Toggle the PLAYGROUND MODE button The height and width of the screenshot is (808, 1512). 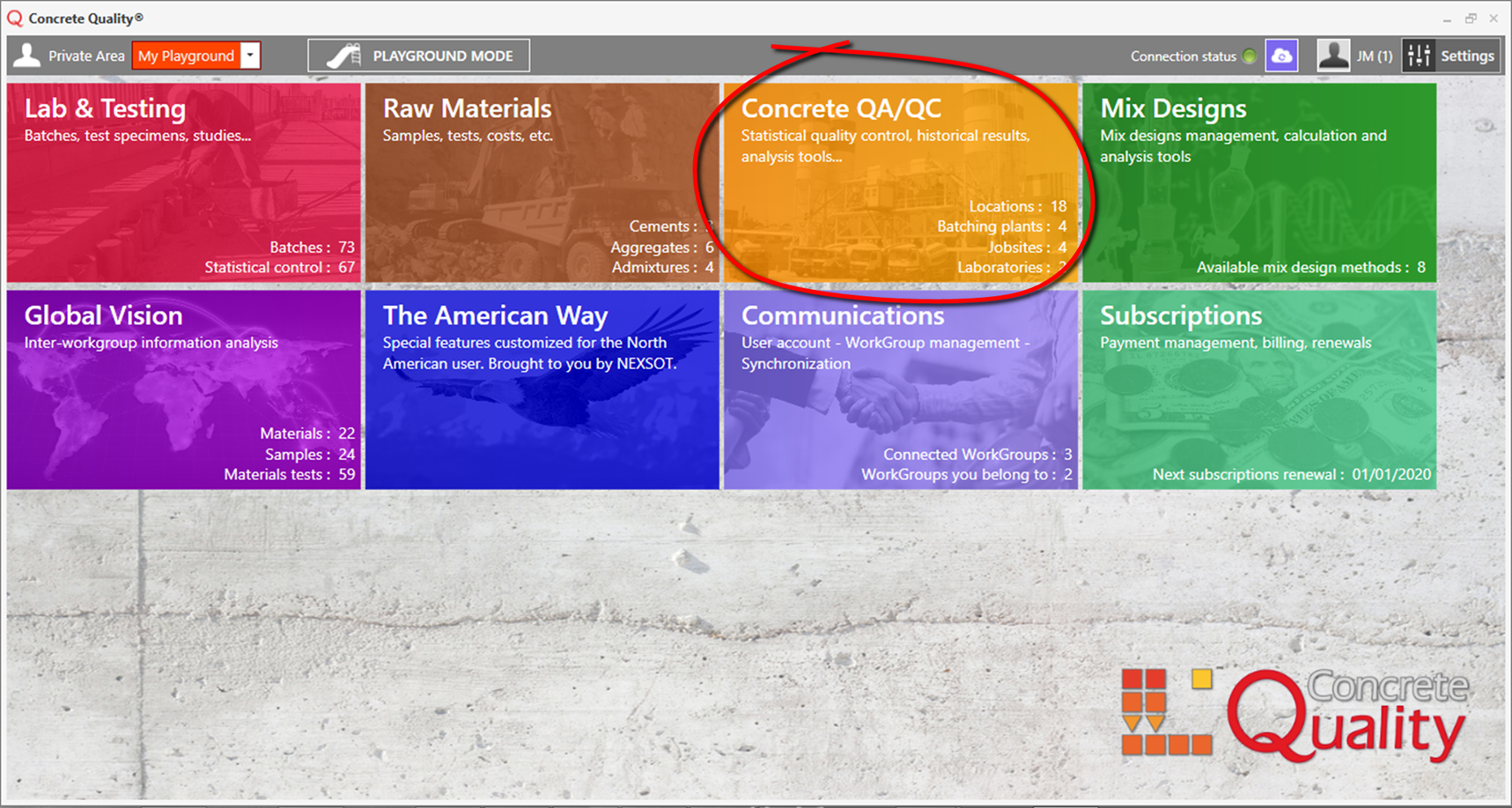[x=419, y=56]
